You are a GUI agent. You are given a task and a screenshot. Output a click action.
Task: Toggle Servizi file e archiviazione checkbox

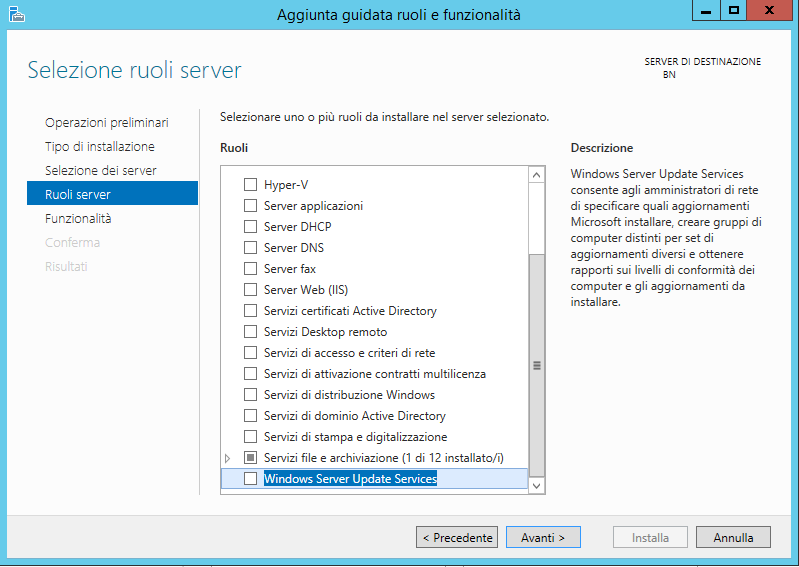tap(250, 457)
